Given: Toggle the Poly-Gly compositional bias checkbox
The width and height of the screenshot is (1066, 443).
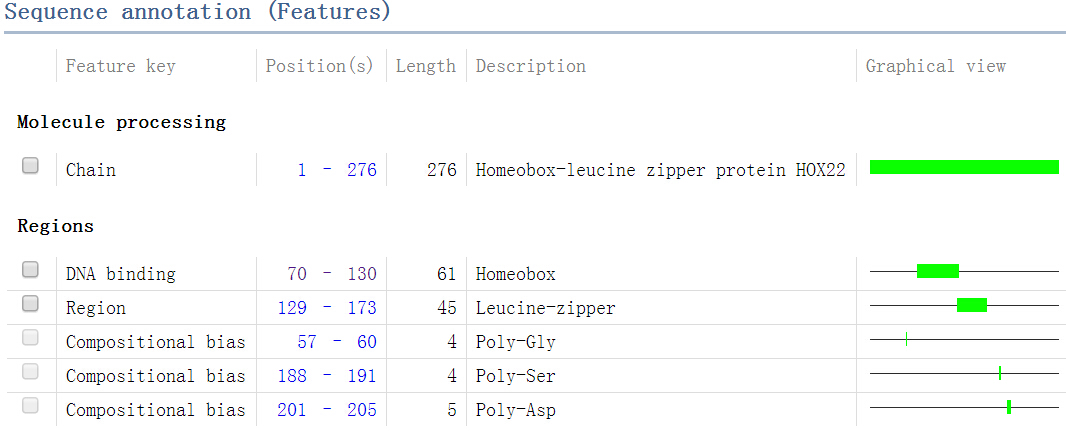Looking at the screenshot, I should point(30,337).
